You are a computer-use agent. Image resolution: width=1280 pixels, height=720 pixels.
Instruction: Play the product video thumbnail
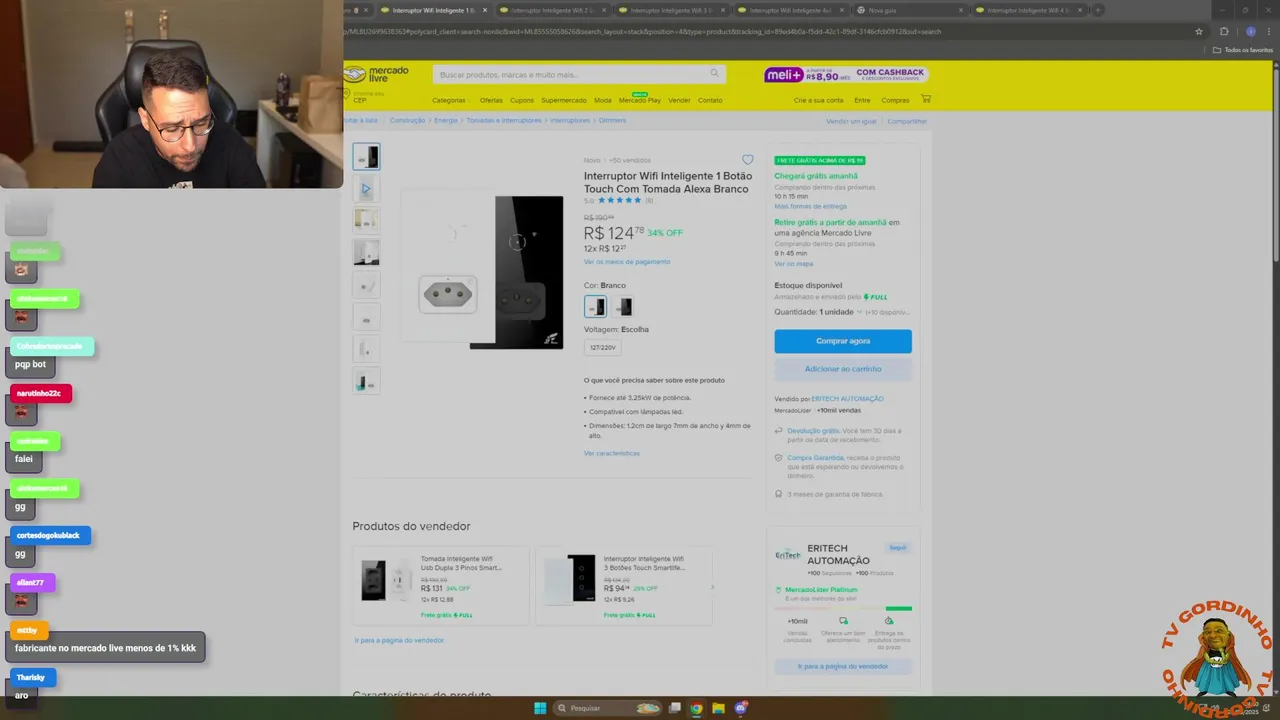[x=366, y=188]
